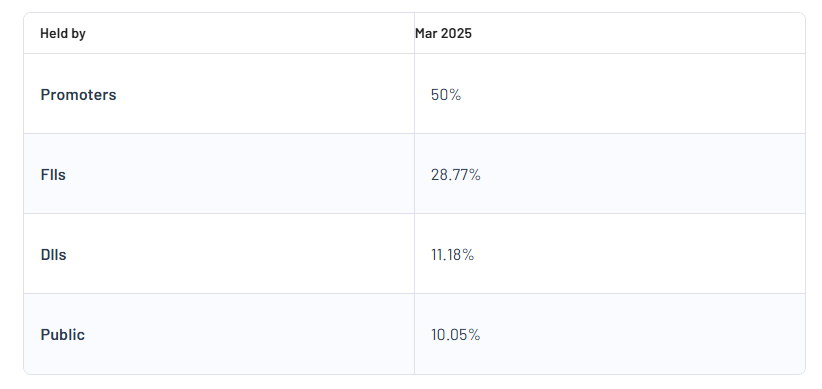
Task: Click the 28.77% FIIs holding value
Action: [x=456, y=175]
